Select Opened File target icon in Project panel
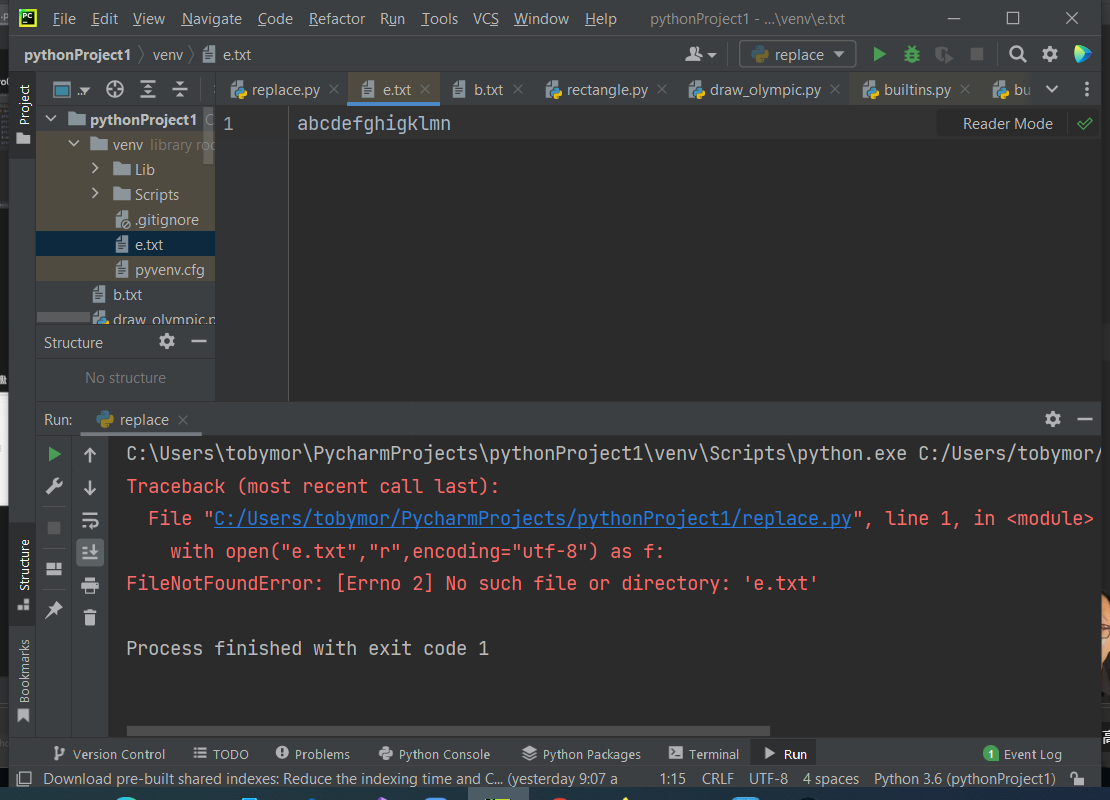Image resolution: width=1110 pixels, height=800 pixels. (x=115, y=89)
